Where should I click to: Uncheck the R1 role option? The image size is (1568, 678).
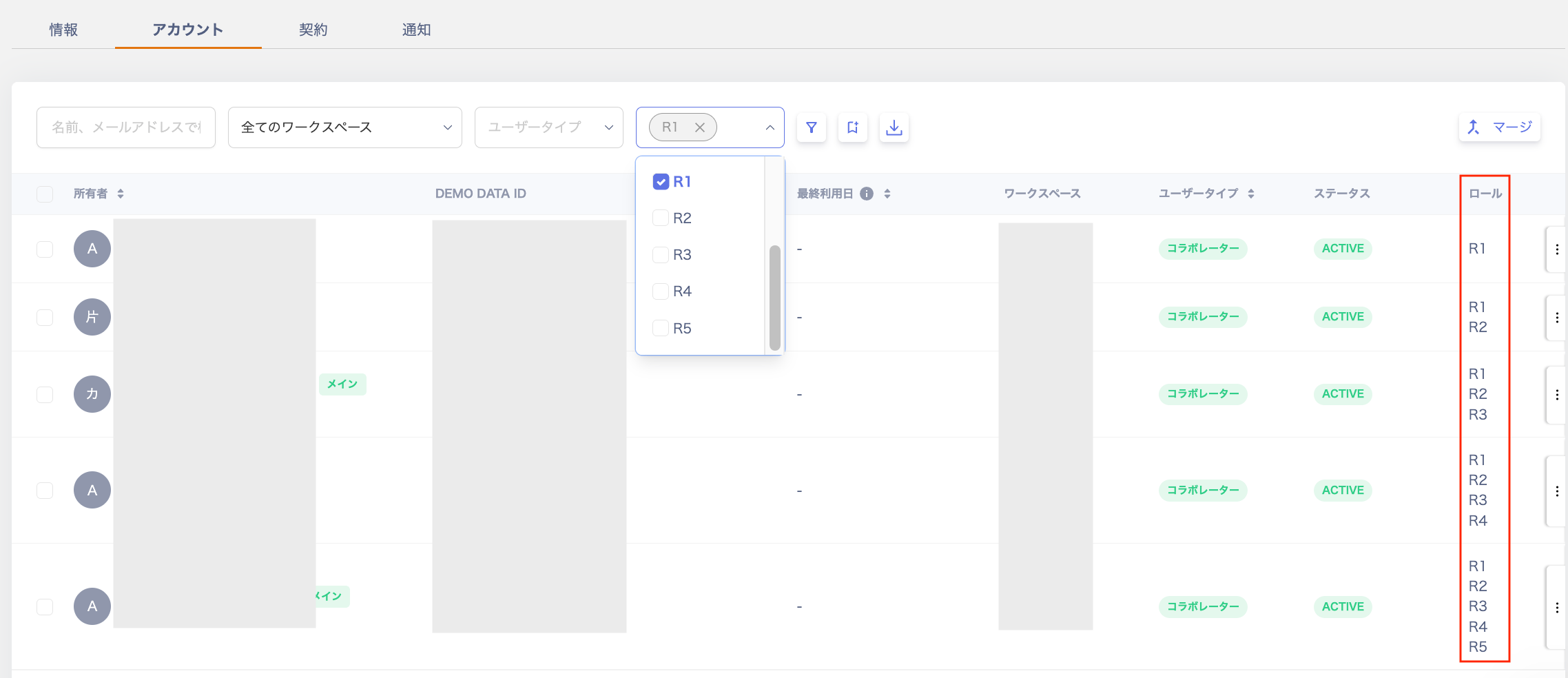tap(661, 182)
